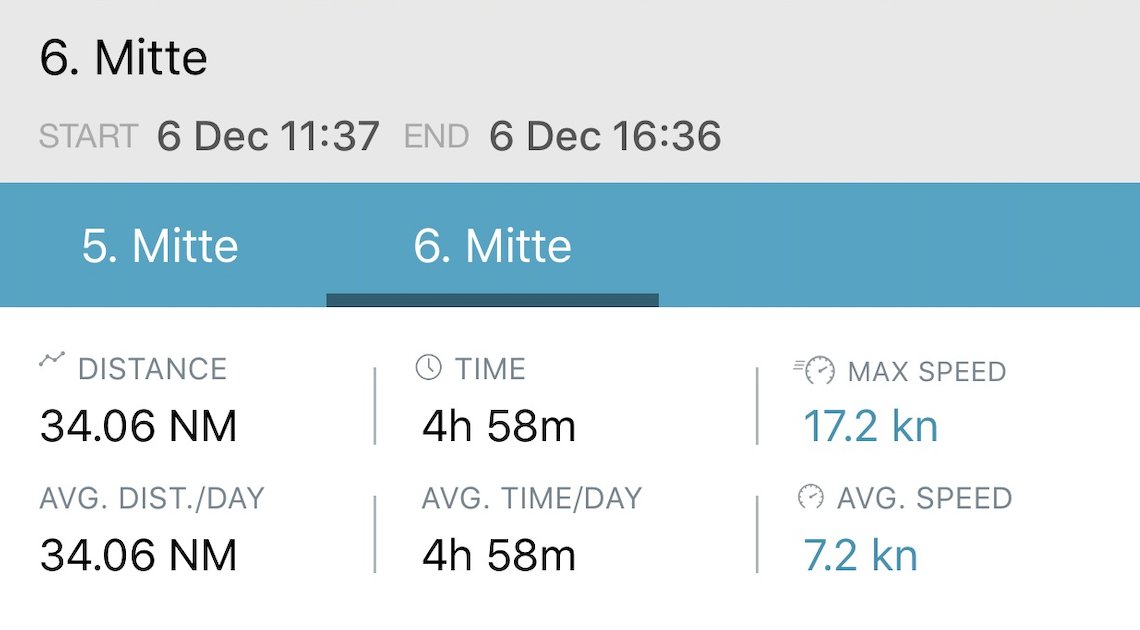Click the AVG. SPEED label

(924, 498)
